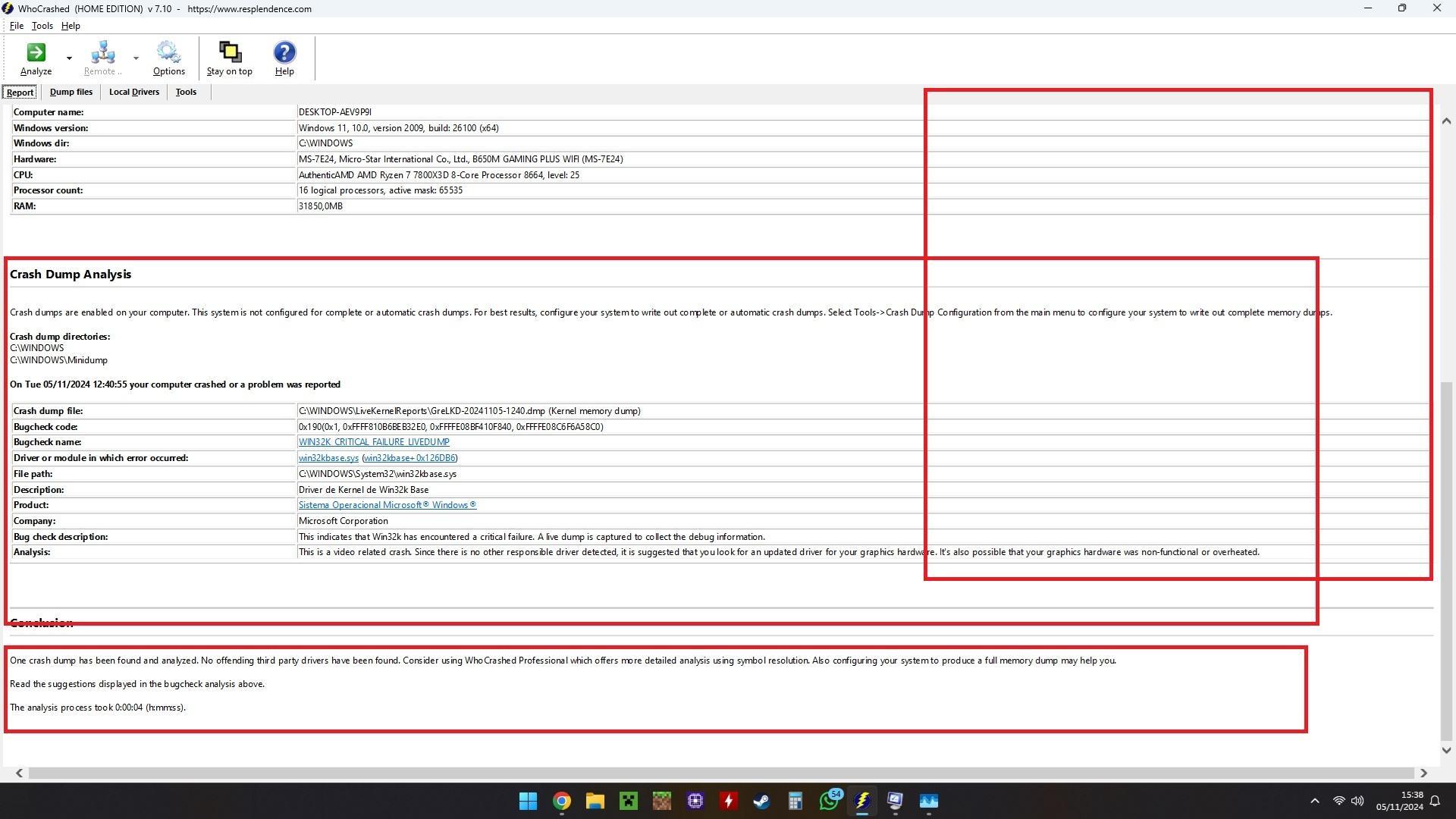Click the Wi-Fi network tray icon

(1339, 801)
